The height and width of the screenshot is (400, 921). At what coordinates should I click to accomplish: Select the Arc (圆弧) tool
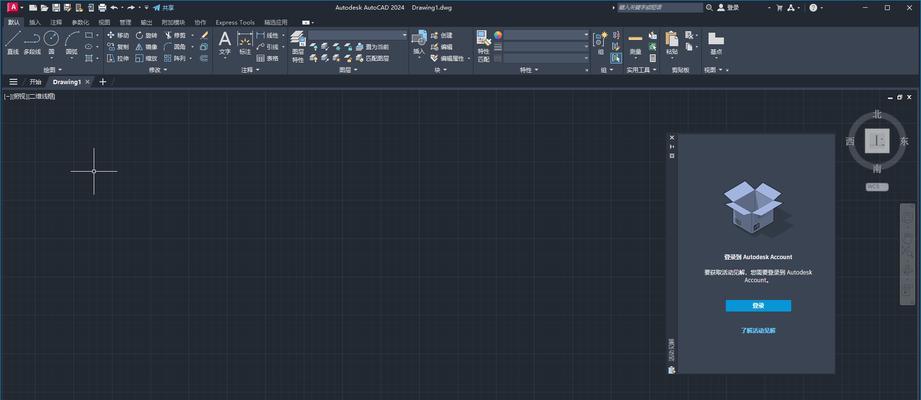pos(71,43)
